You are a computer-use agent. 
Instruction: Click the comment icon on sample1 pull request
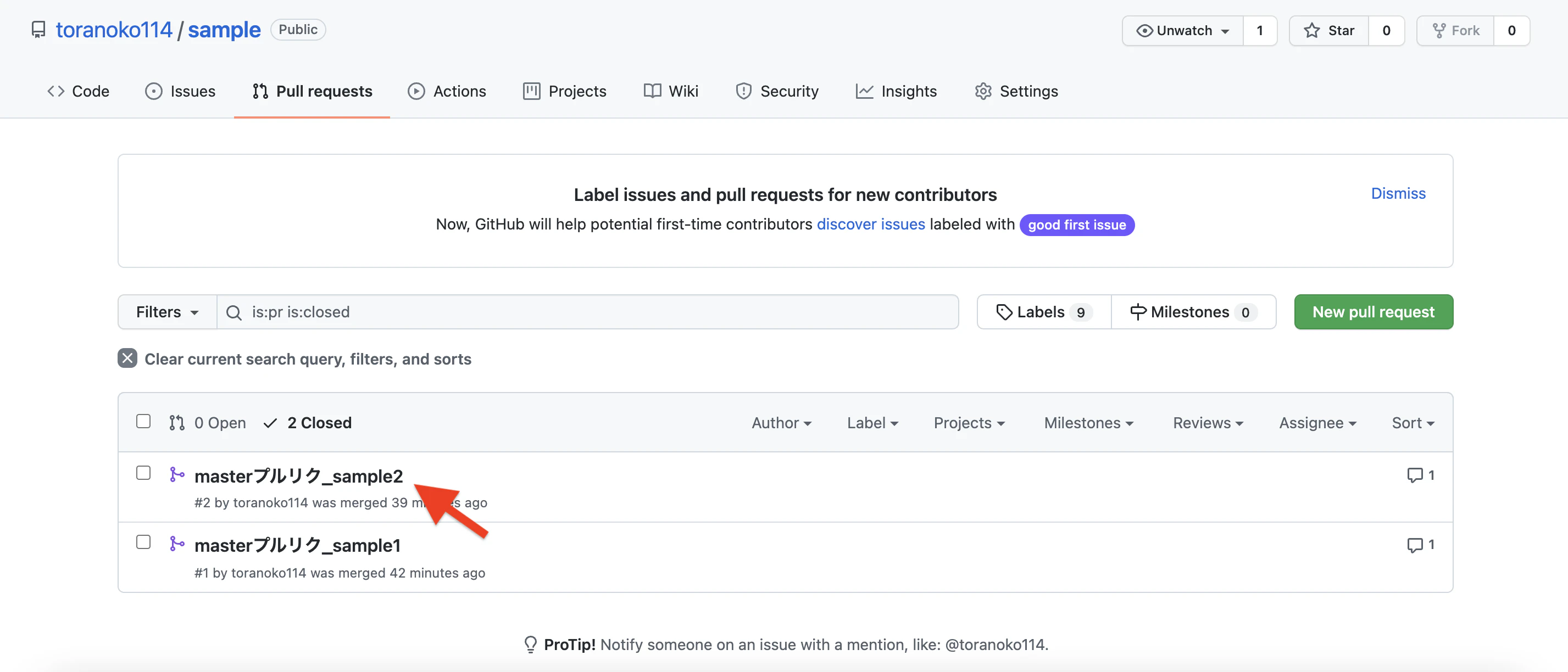pos(1415,545)
